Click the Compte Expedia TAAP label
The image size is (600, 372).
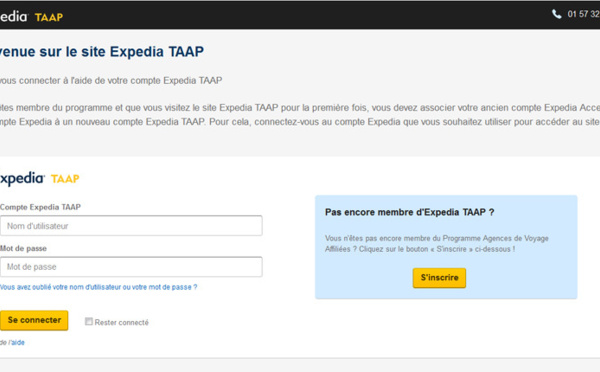[x=40, y=207]
